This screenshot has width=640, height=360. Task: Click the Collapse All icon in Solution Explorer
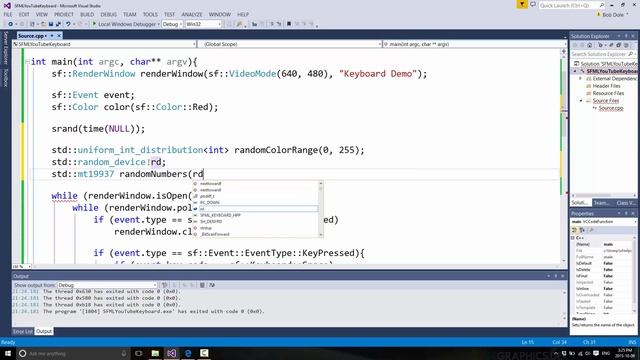pos(619,45)
